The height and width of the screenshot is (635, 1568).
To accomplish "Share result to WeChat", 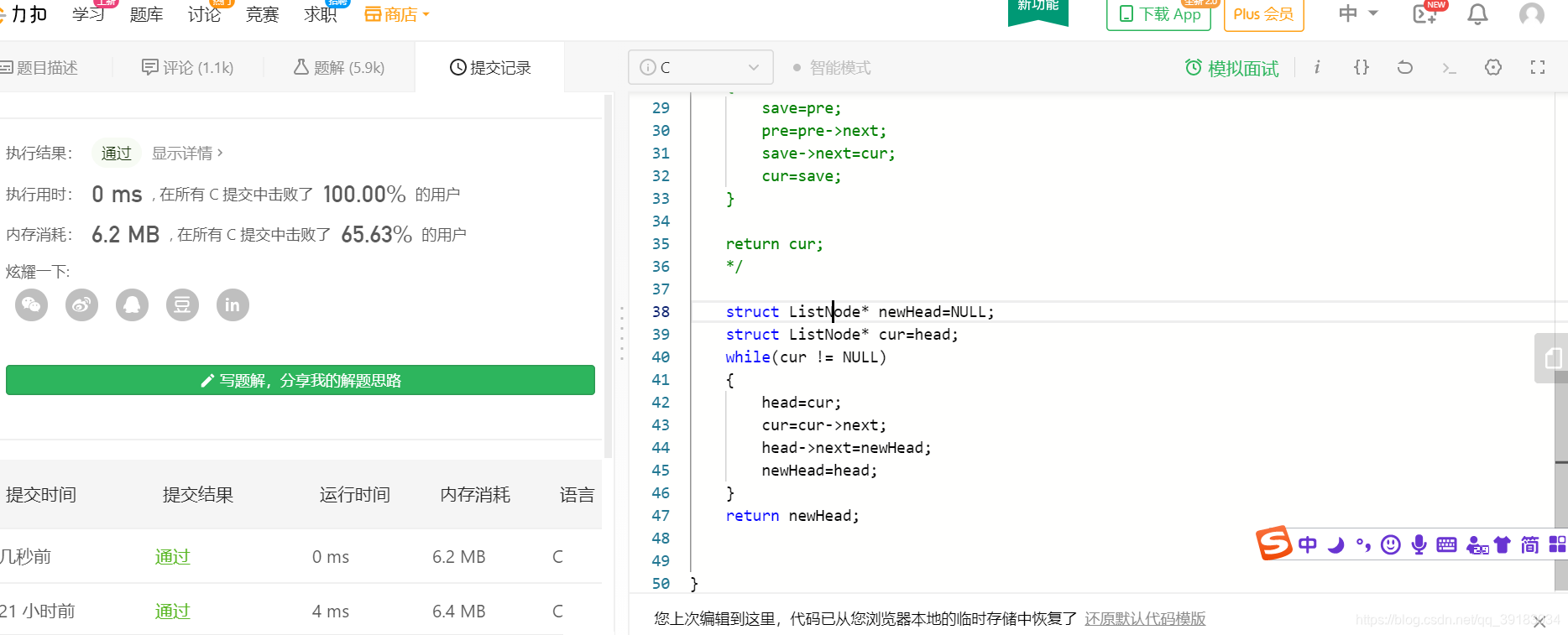I will pos(31,304).
